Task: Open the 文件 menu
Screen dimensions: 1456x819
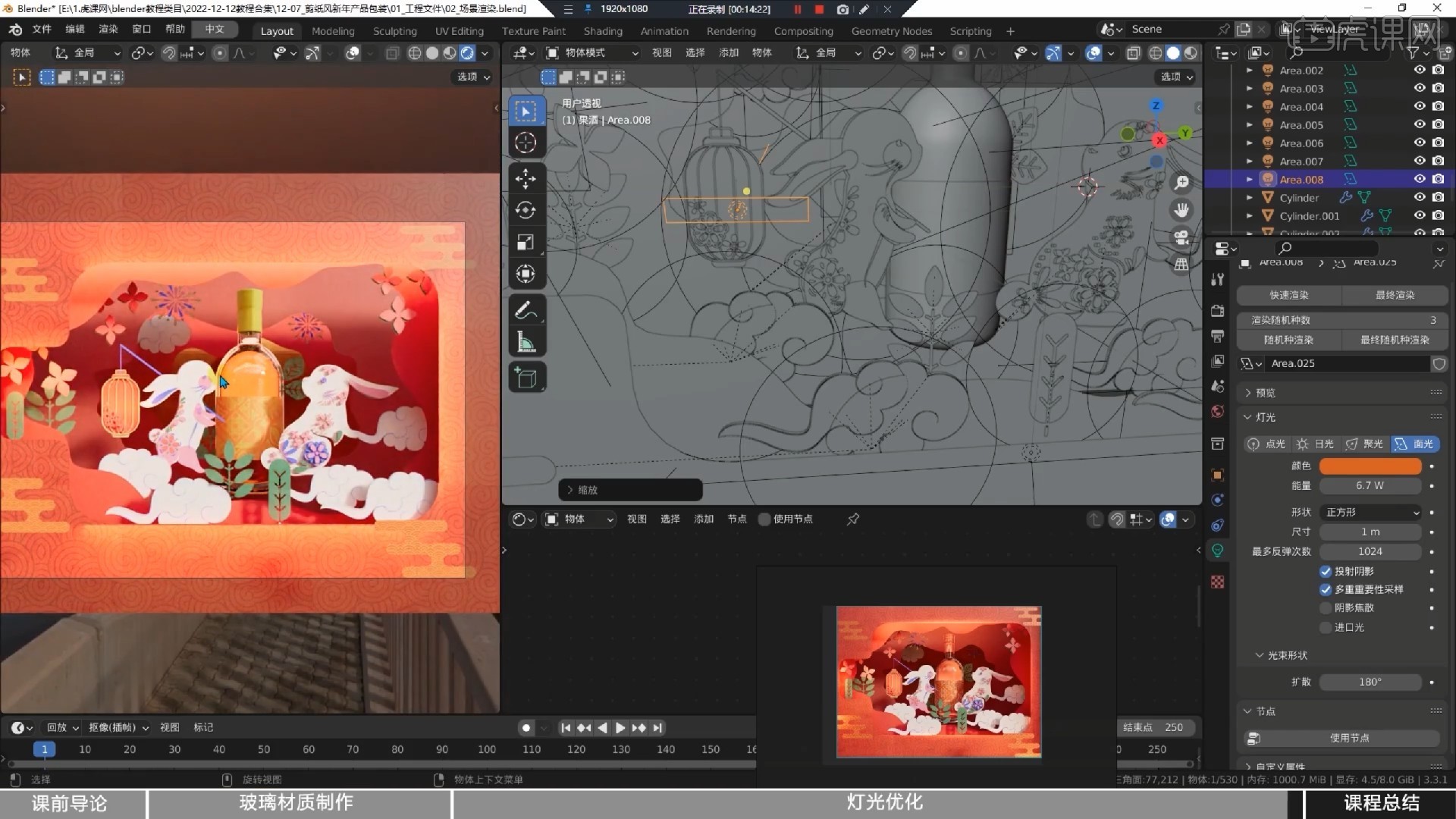Action: click(x=42, y=29)
